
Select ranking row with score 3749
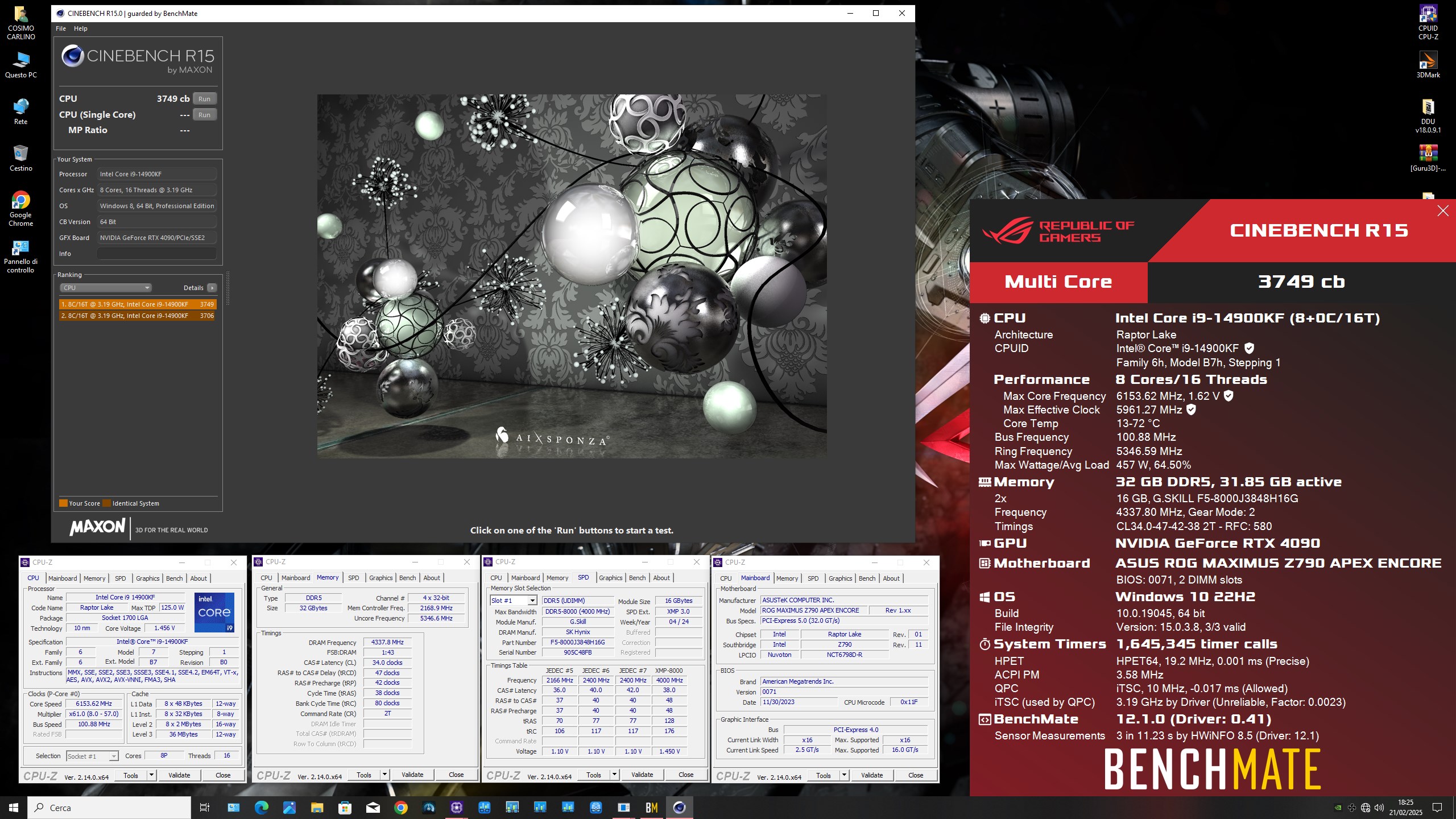137,304
